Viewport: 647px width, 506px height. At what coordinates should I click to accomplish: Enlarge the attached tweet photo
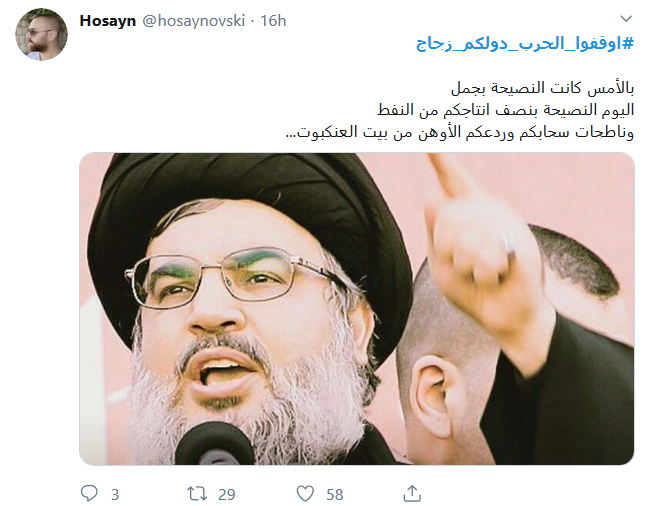click(x=357, y=309)
